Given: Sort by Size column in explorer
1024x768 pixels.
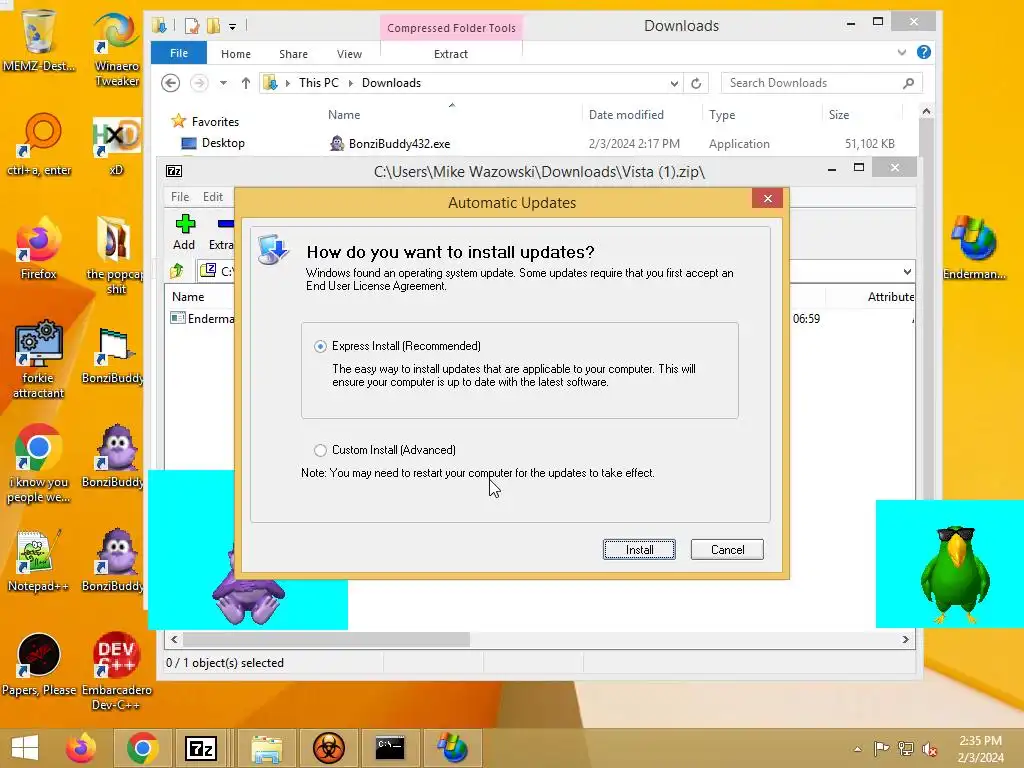Looking at the screenshot, I should tap(839, 115).
